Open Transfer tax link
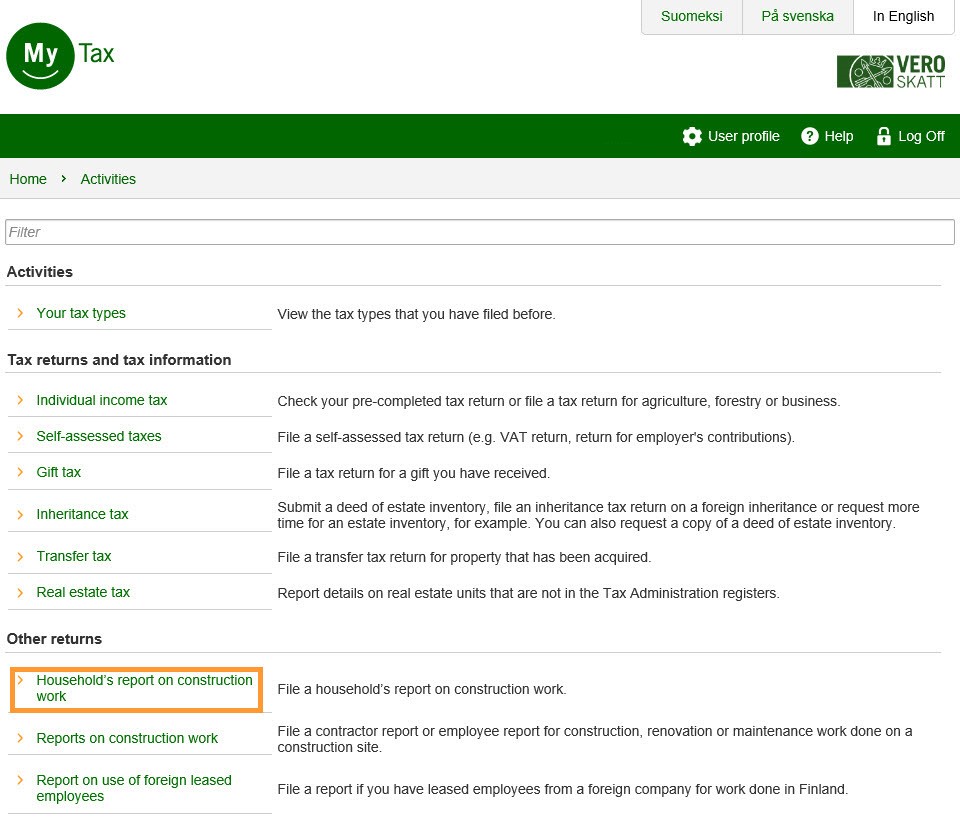960x820 pixels. pyautogui.click(x=74, y=556)
